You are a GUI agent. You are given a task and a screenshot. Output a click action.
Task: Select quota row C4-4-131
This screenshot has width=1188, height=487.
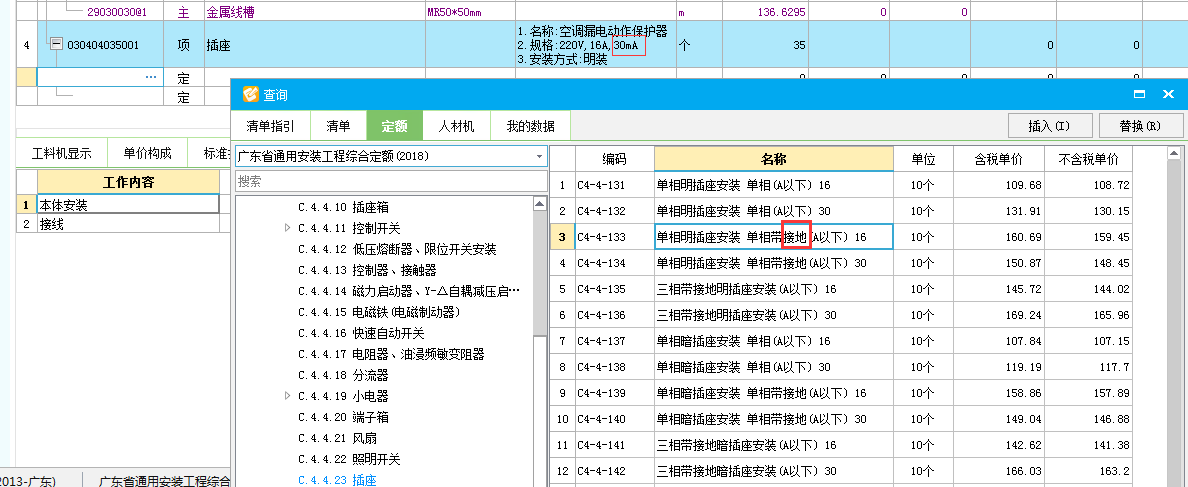(x=841, y=185)
